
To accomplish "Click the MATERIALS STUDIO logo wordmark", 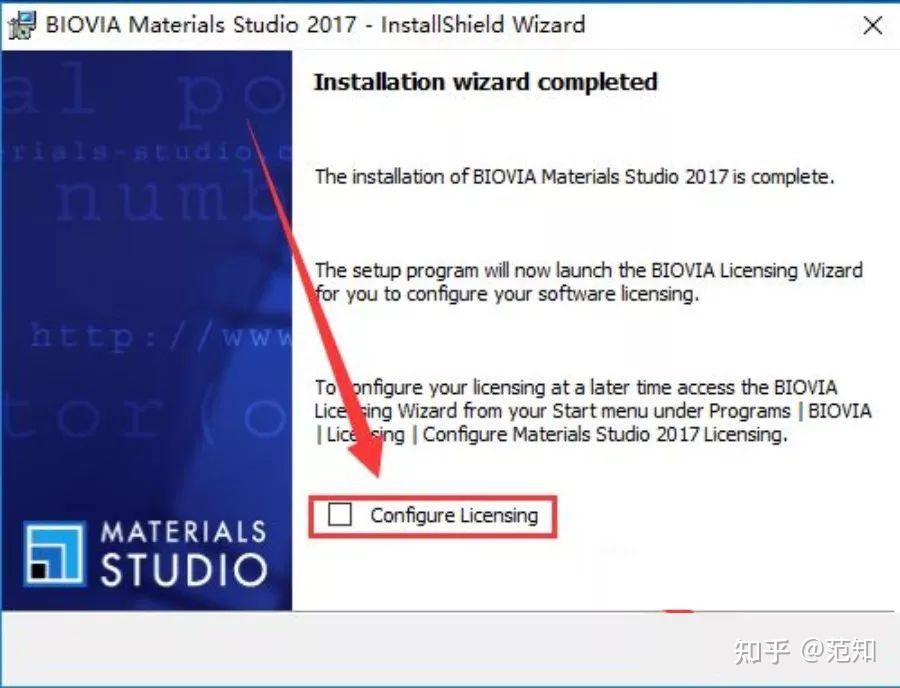I will 184,553.
